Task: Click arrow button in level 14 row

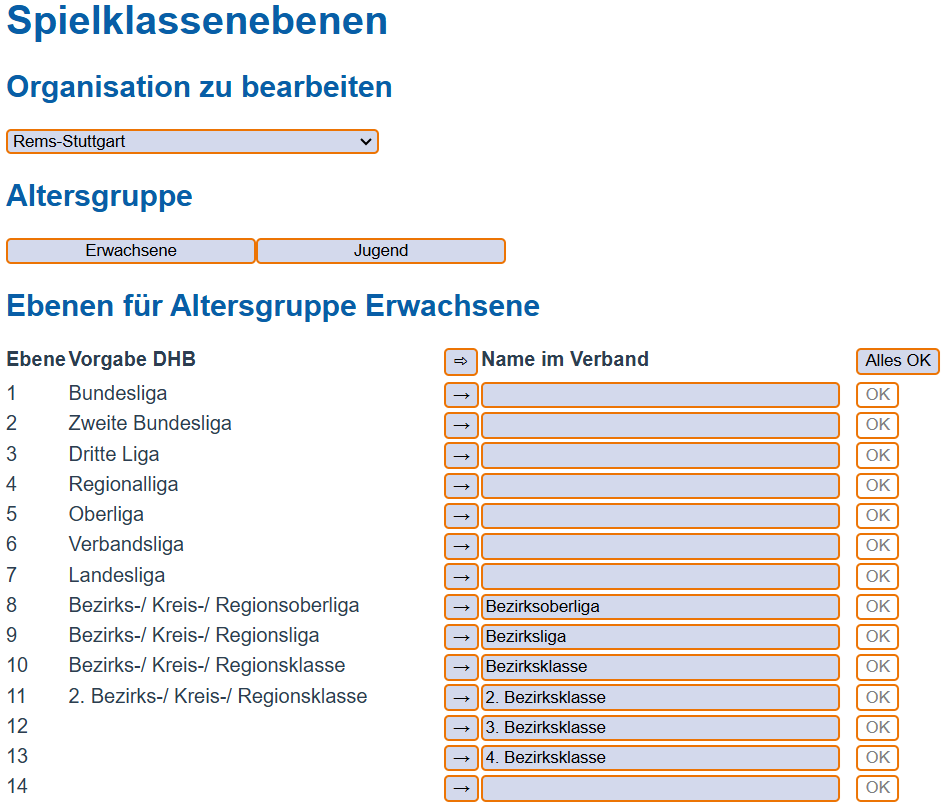Action: (461, 788)
